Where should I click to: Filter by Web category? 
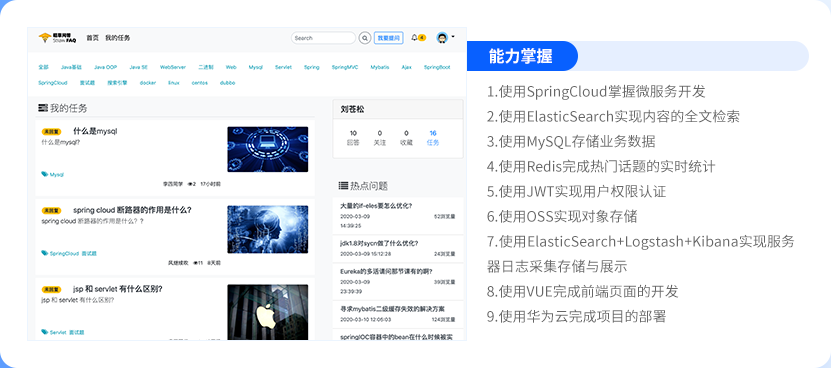point(231,67)
